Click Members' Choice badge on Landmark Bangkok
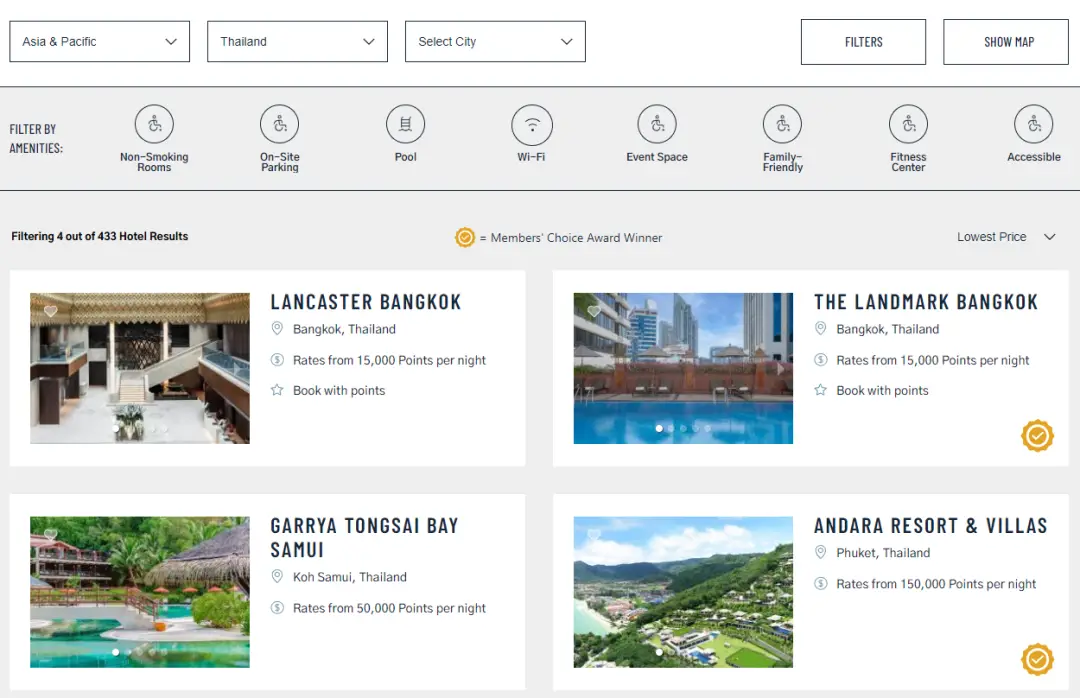 [1037, 436]
